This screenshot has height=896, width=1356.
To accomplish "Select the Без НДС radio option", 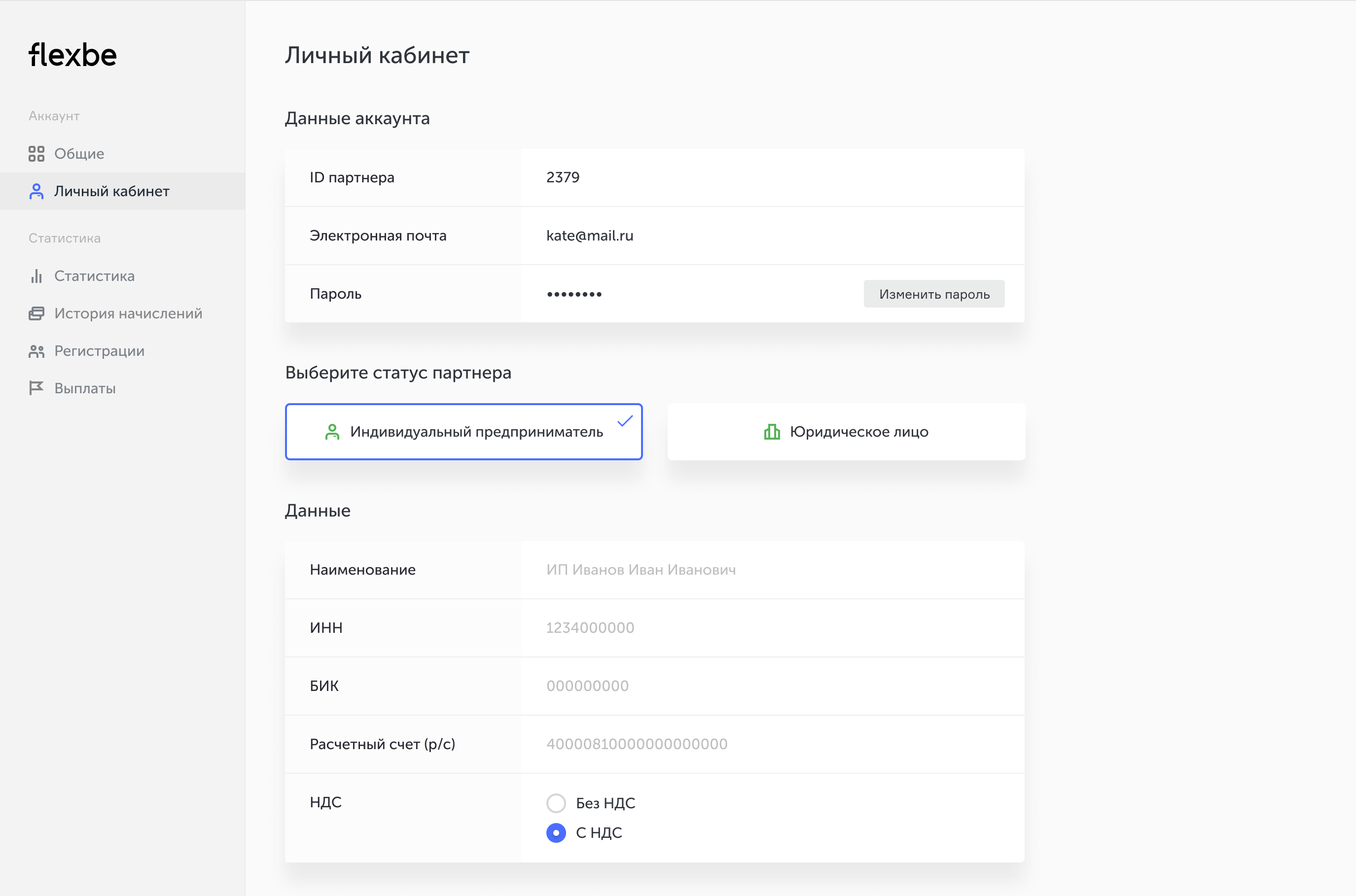I will tap(556, 803).
